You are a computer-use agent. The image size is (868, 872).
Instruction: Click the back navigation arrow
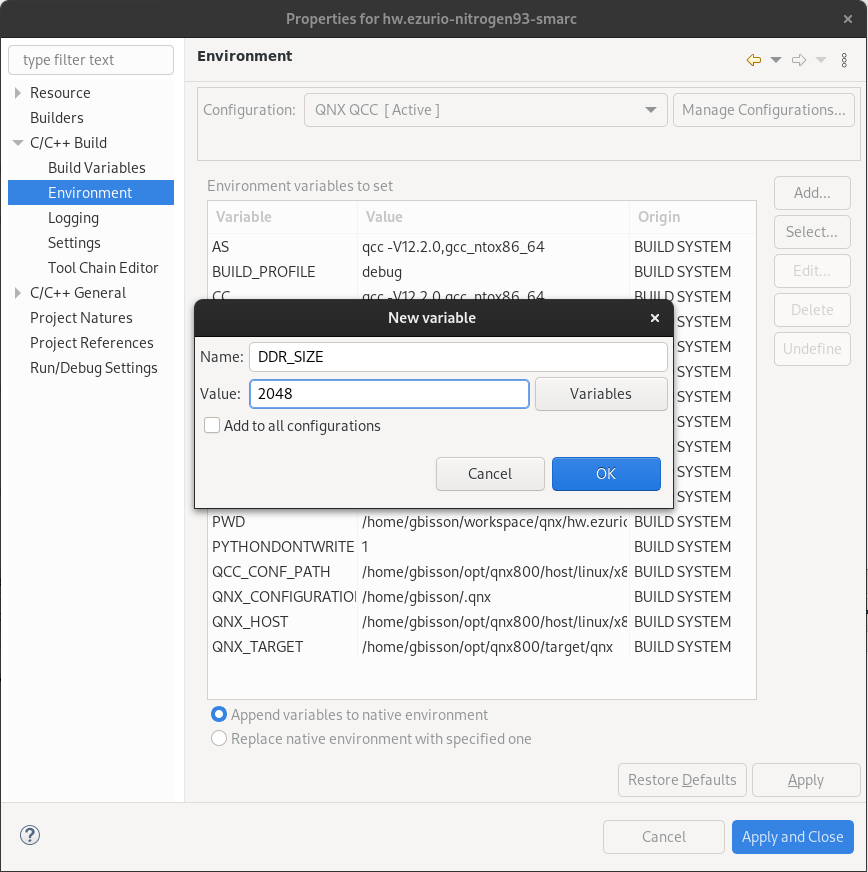[x=753, y=60]
